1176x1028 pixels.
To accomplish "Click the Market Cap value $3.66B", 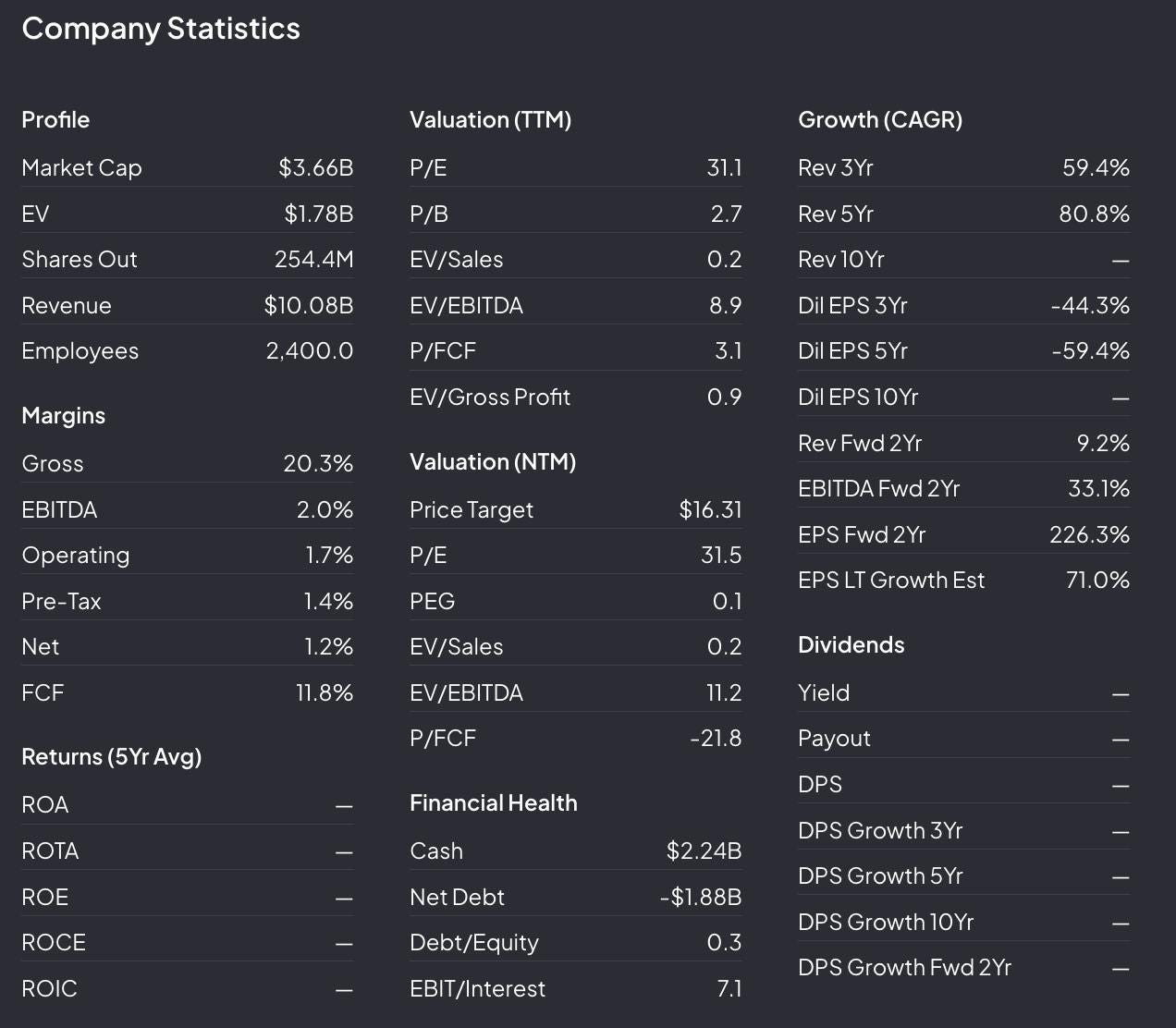I will 316,168.
